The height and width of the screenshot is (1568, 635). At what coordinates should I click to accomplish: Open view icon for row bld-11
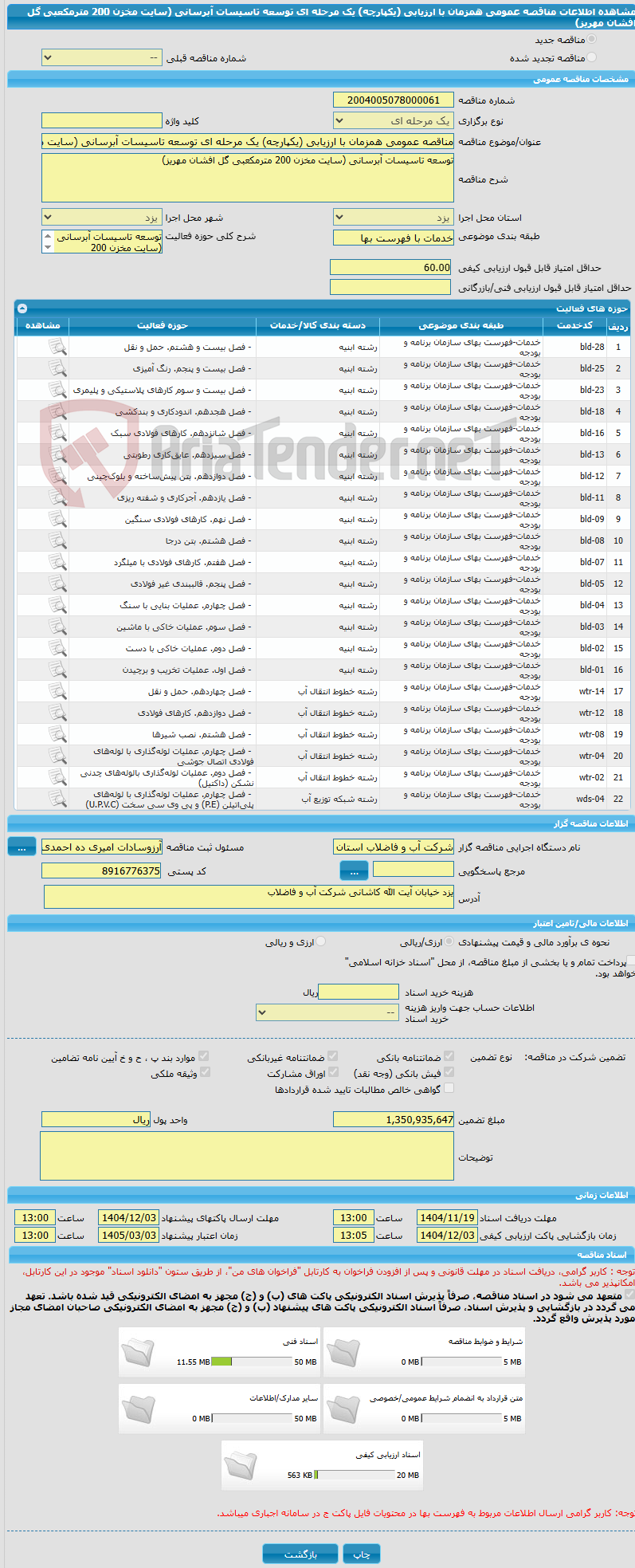tap(57, 497)
